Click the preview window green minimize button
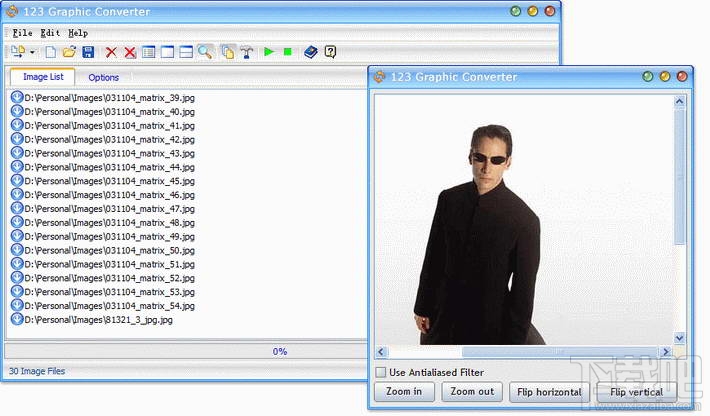710x416 pixels. coord(648,77)
